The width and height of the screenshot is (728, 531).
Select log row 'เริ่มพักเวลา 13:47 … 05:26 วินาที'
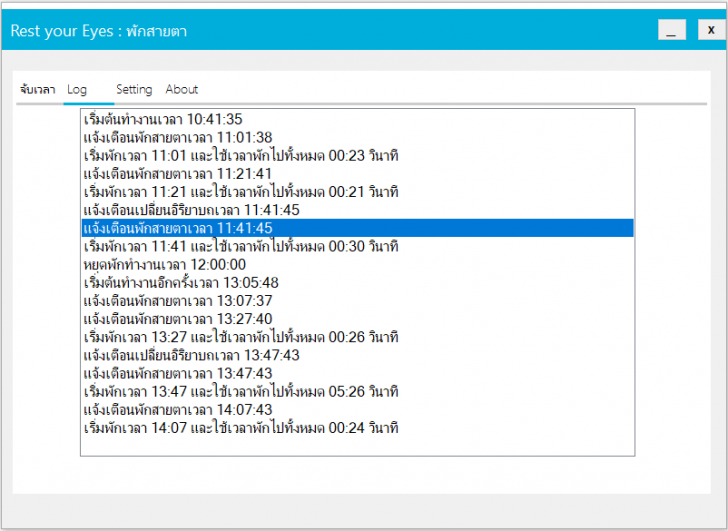pyautogui.click(x=358, y=391)
